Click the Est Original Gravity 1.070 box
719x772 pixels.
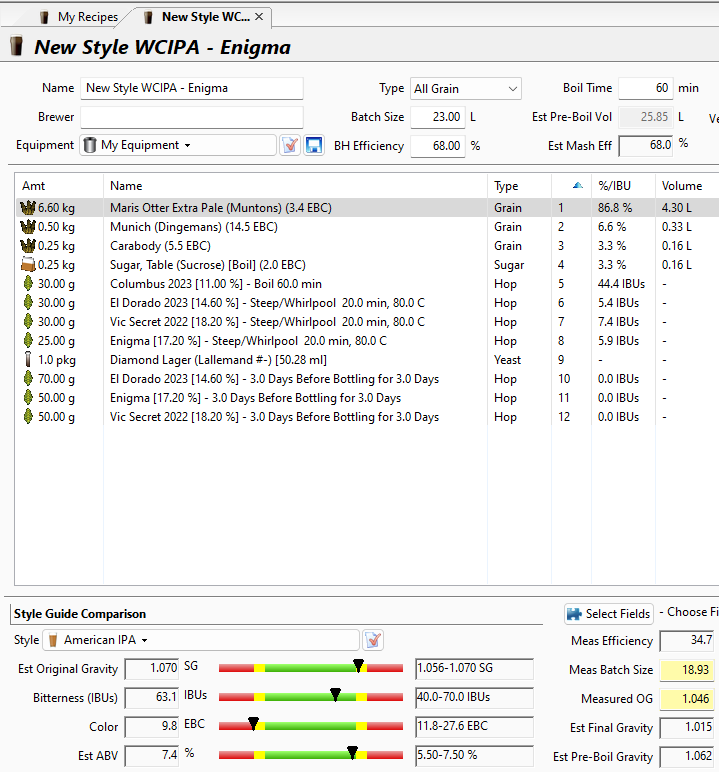pos(152,669)
